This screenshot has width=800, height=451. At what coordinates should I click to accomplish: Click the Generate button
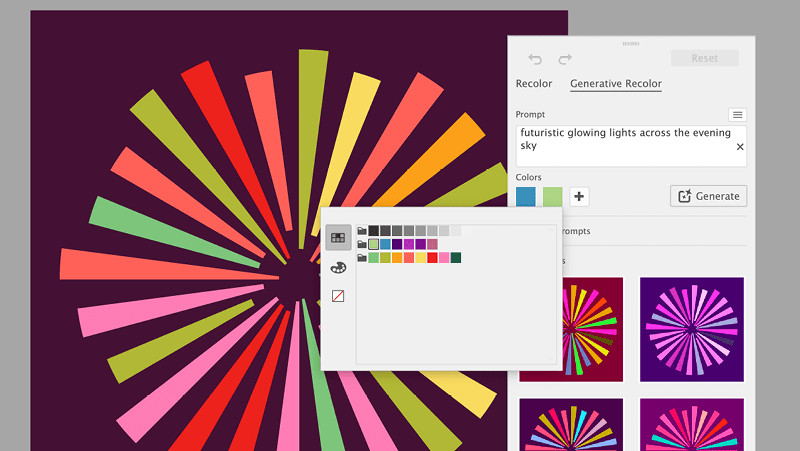[x=709, y=196]
